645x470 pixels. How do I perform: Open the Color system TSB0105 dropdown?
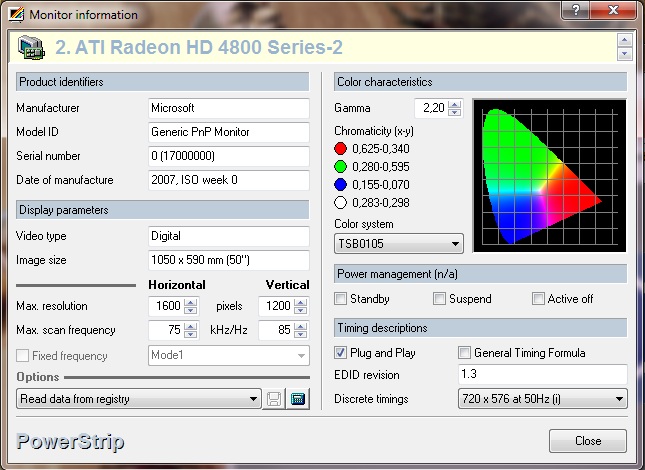pos(399,244)
